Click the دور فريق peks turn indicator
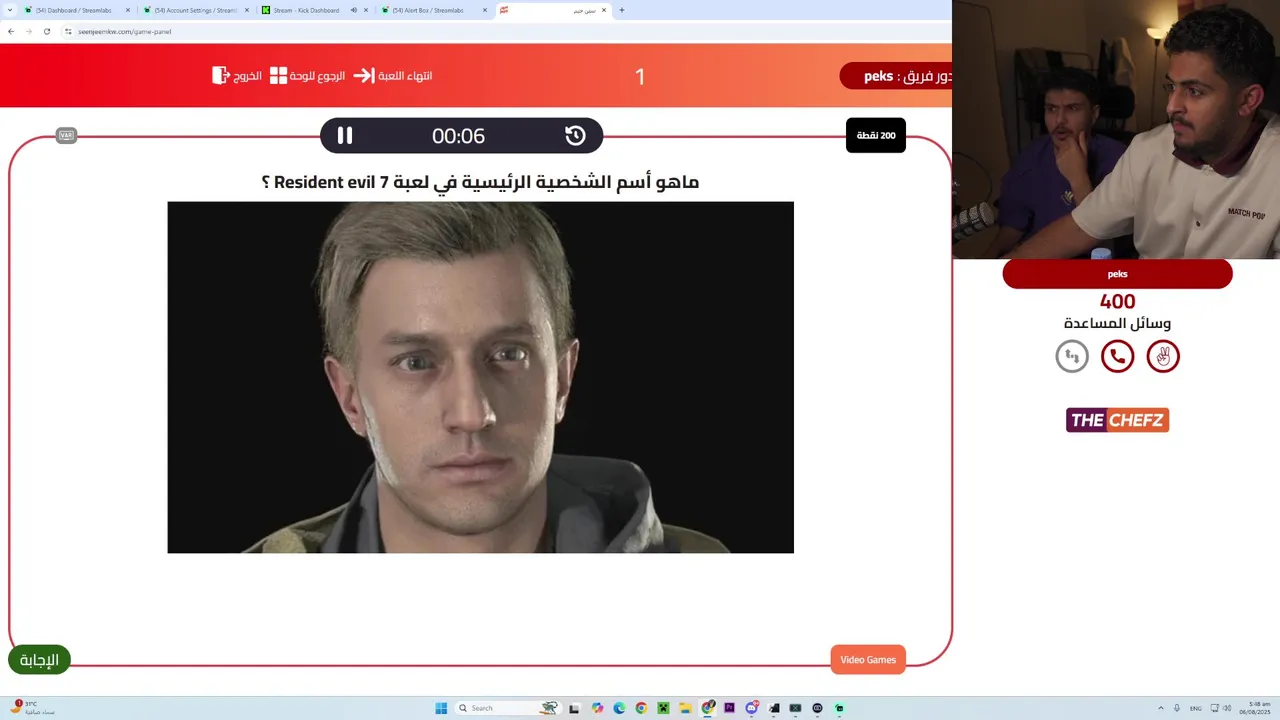Screen dimensions: 1280x720 point(895,76)
